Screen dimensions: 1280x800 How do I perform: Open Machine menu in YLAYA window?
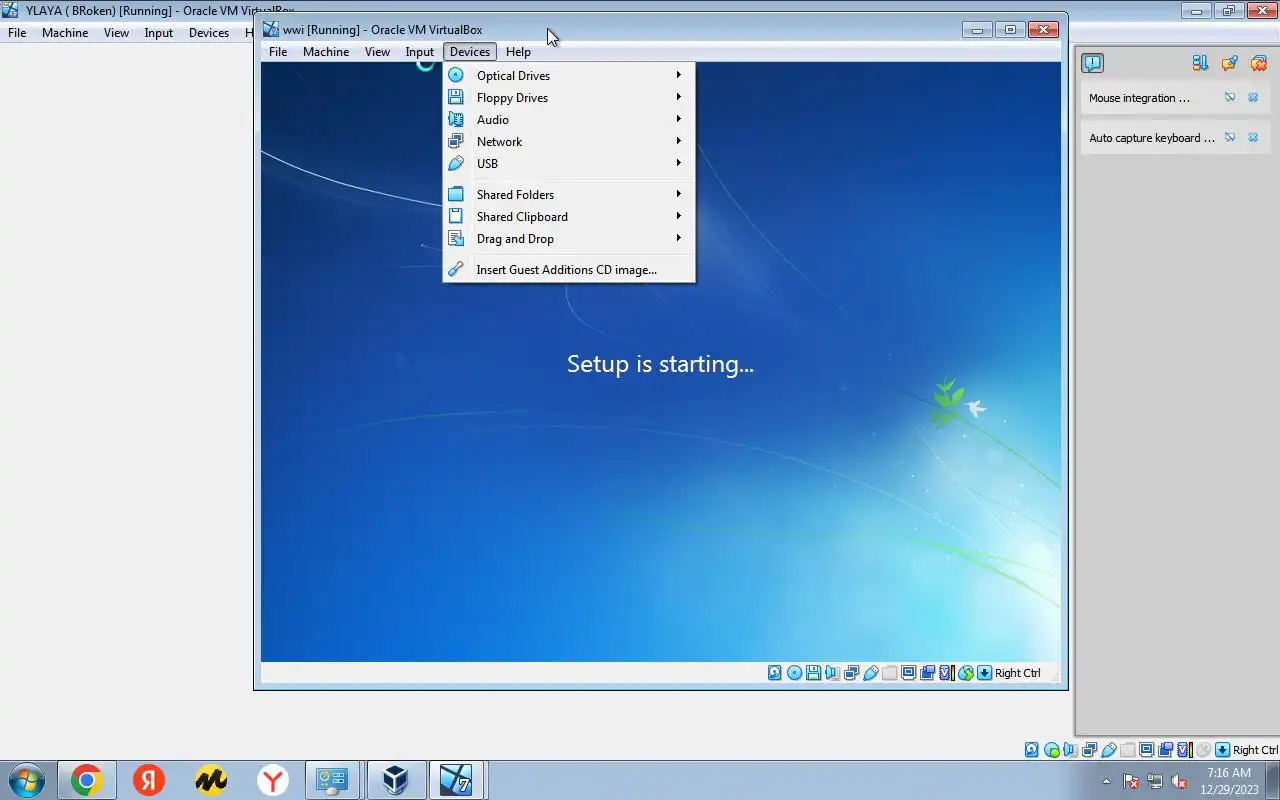tap(65, 32)
